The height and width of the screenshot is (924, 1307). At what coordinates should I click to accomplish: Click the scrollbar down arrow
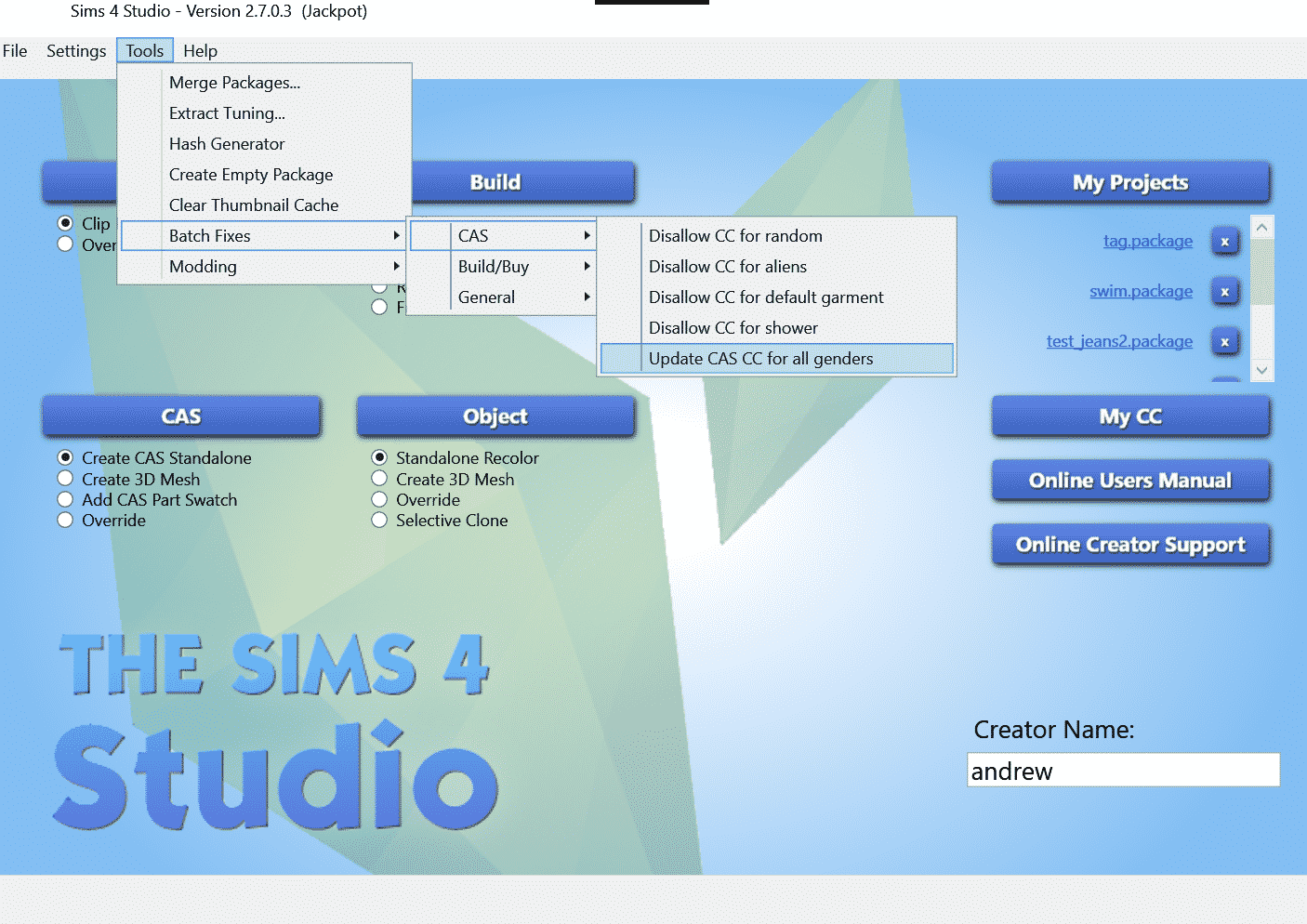click(1261, 370)
